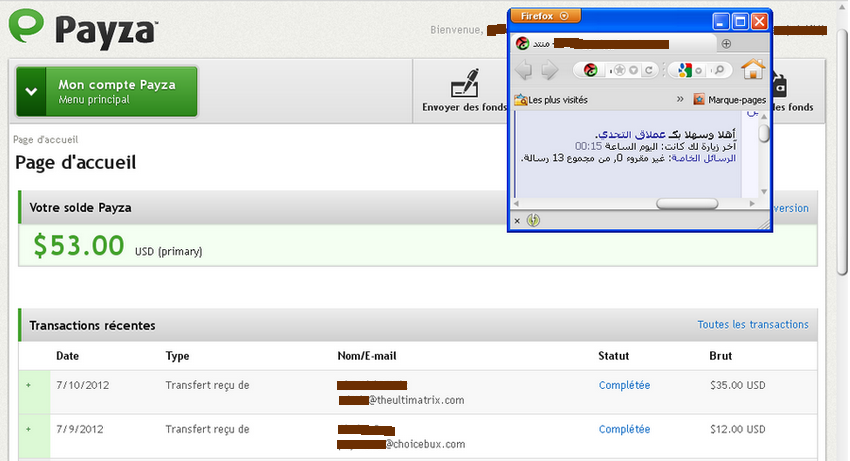
Task: Click Firefox vertical scroll up arrow
Action: pos(764,117)
